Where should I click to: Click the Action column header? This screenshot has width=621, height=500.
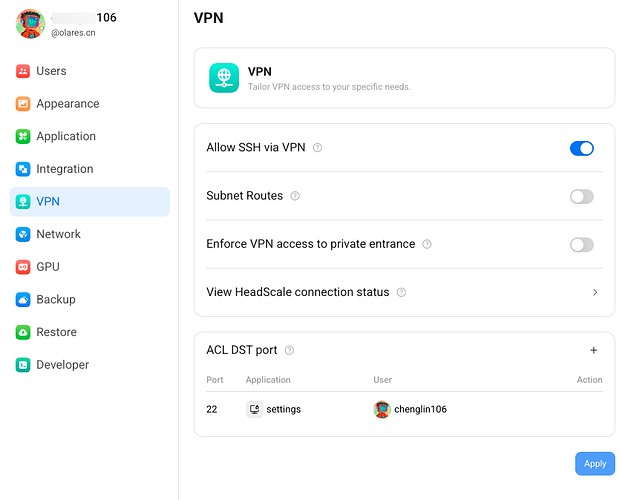(x=589, y=380)
